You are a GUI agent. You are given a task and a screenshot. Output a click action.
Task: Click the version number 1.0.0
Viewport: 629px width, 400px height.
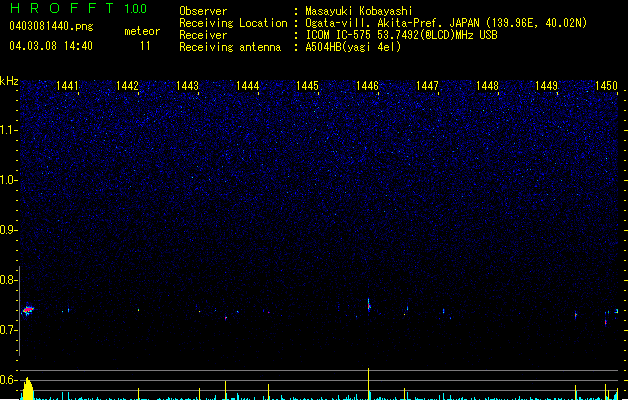[x=136, y=9]
